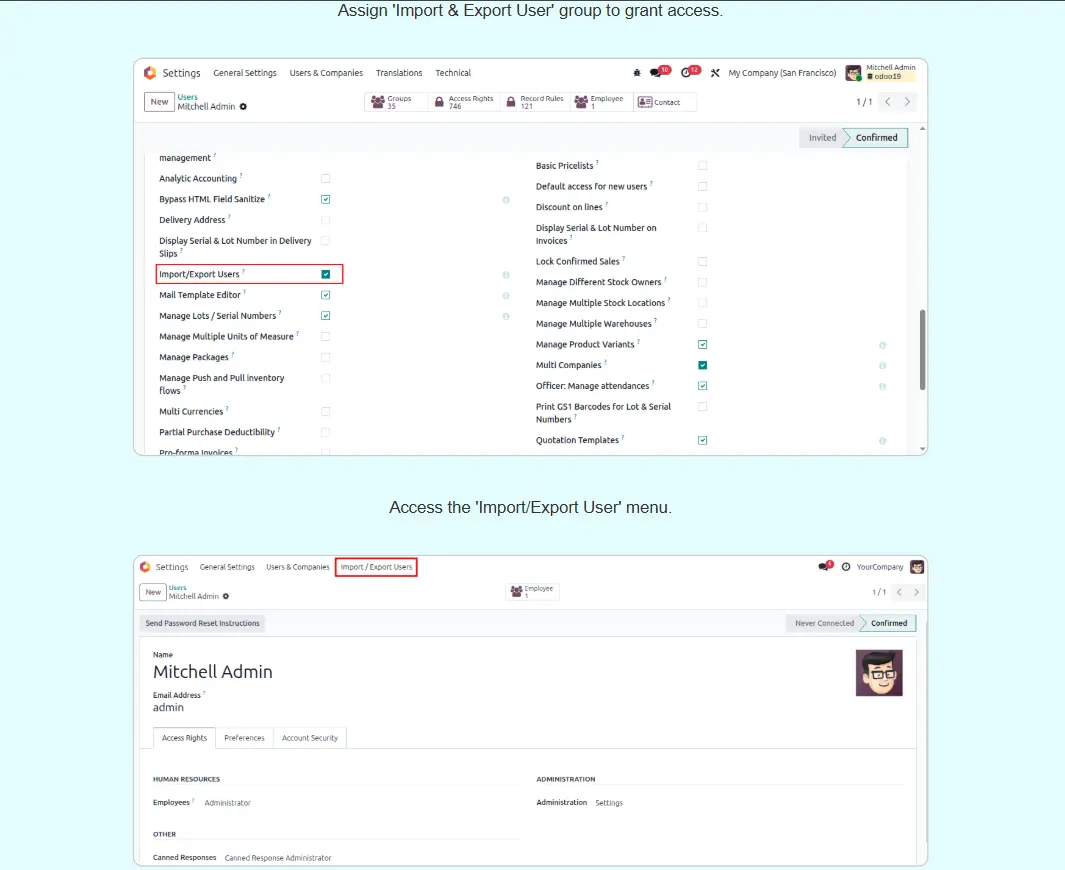Click the debug bug icon in top navbar

pyautogui.click(x=638, y=73)
